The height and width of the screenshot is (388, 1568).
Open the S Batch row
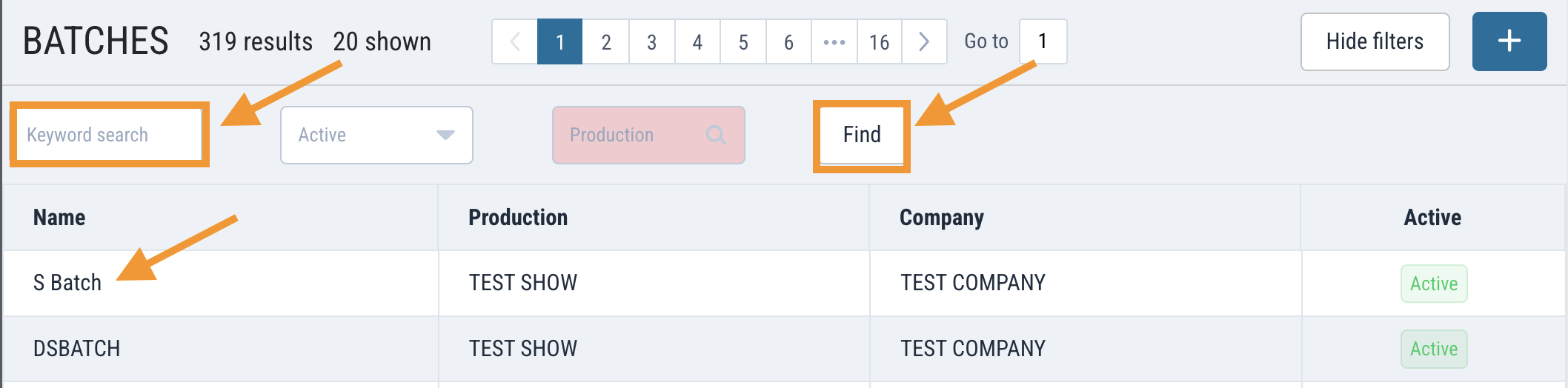point(67,283)
